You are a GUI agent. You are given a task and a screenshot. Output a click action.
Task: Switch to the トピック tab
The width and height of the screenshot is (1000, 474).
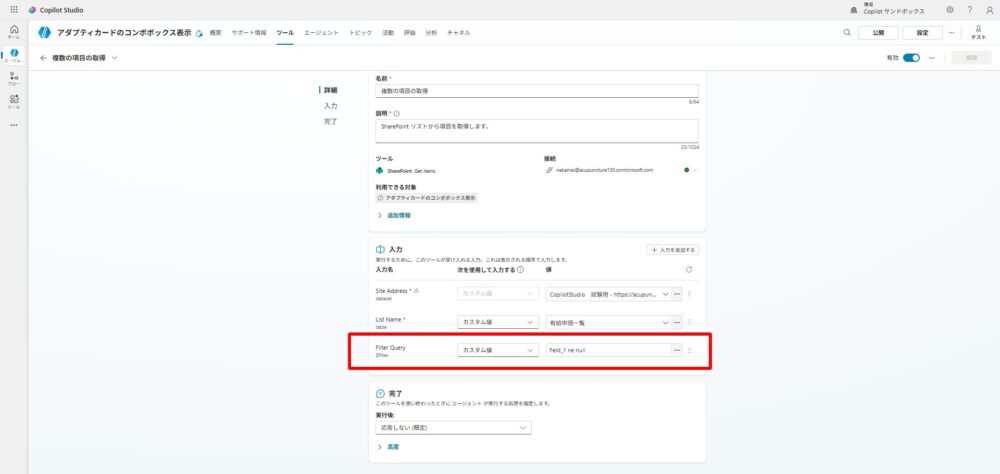pos(360,33)
